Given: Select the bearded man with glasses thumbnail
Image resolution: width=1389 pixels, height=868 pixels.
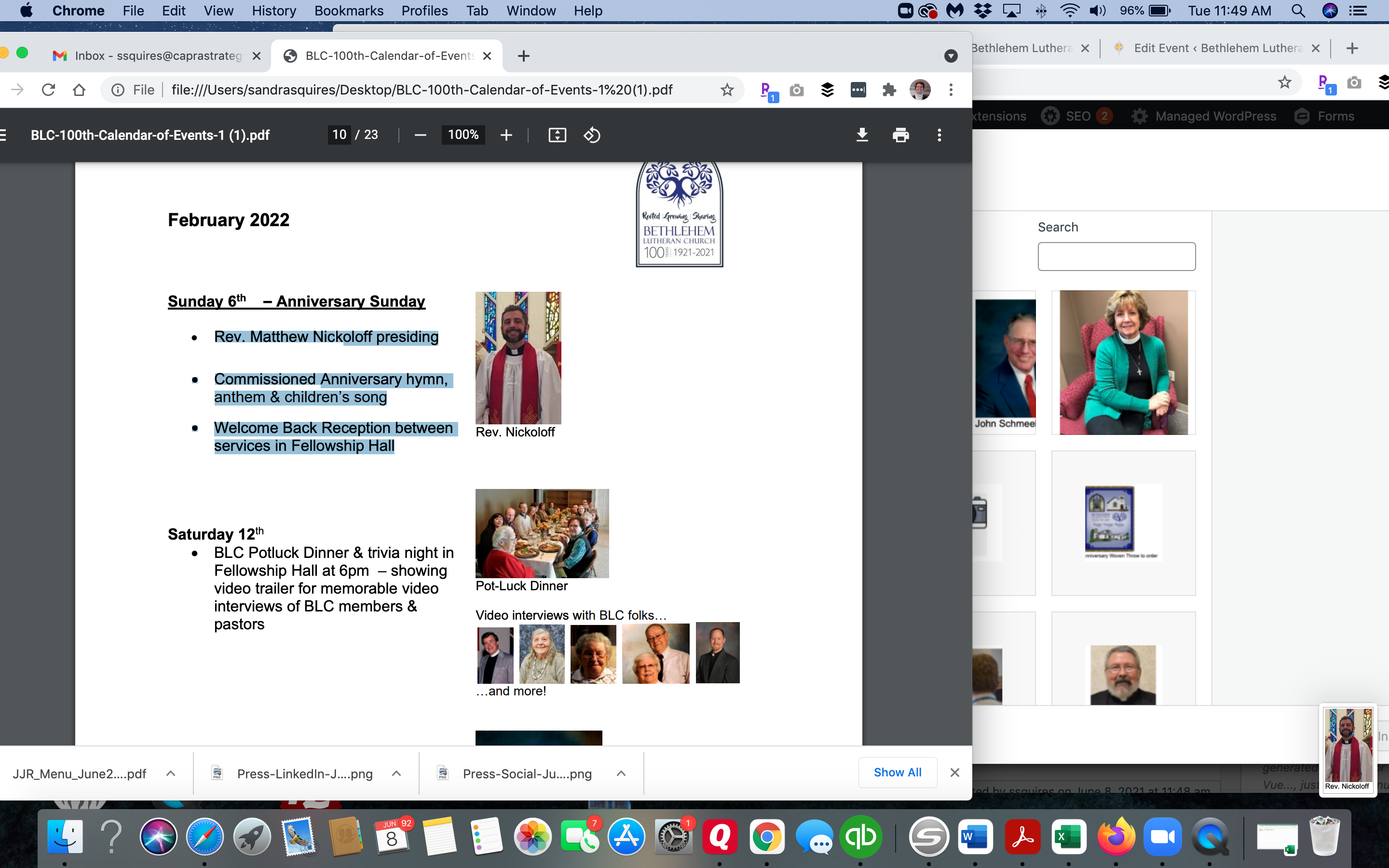Looking at the screenshot, I should (1123, 659).
